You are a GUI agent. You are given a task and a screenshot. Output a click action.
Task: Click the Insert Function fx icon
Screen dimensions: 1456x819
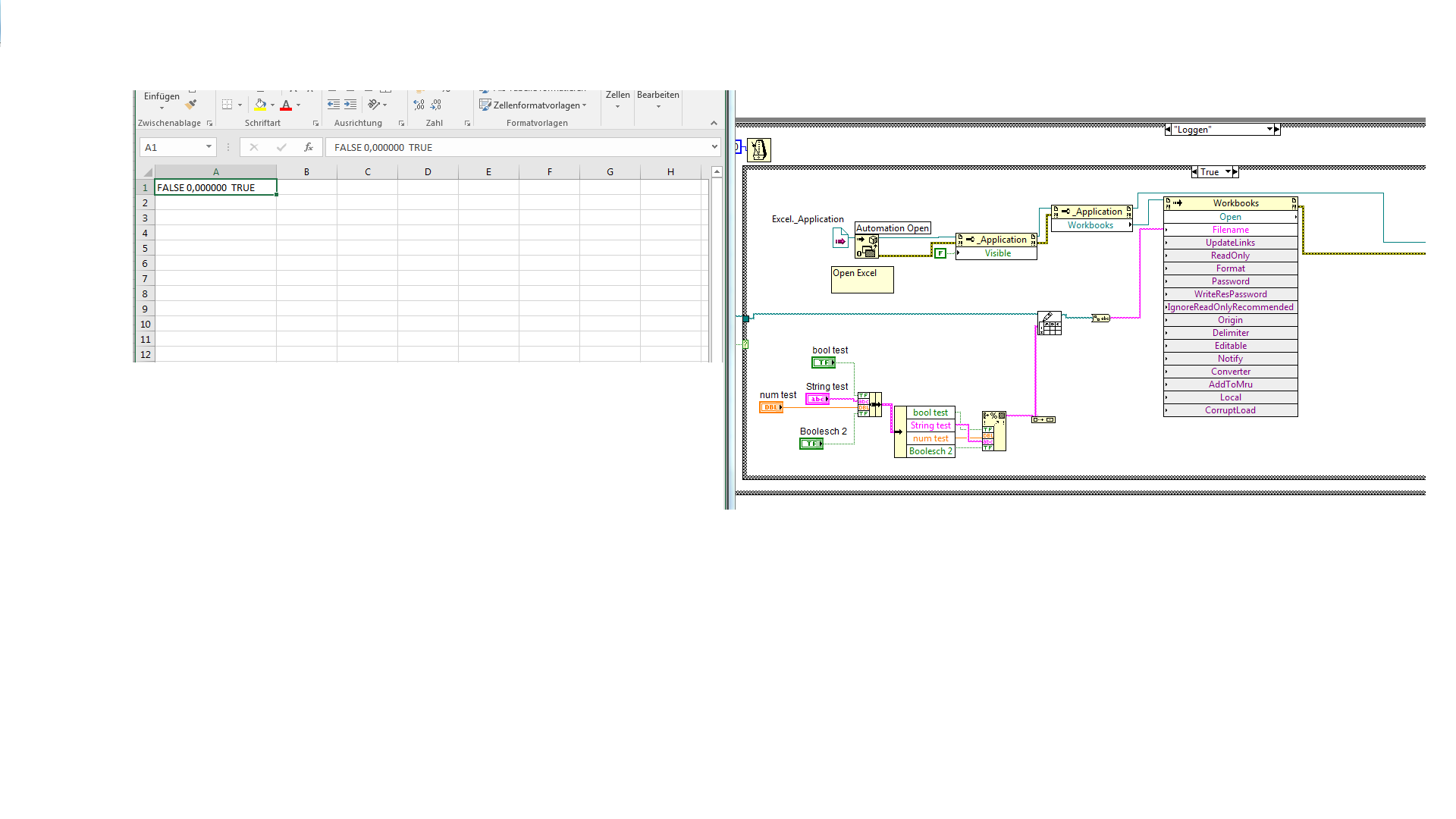coord(308,147)
